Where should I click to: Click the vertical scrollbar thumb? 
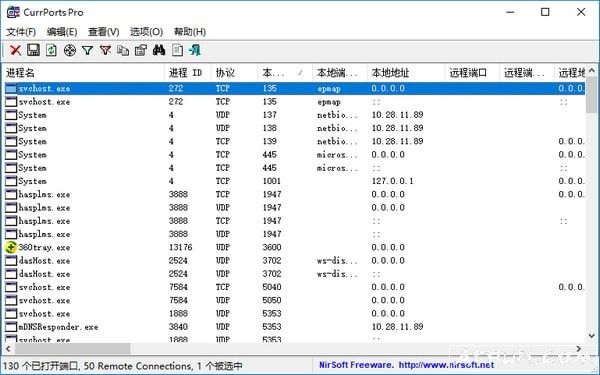(x=592, y=95)
